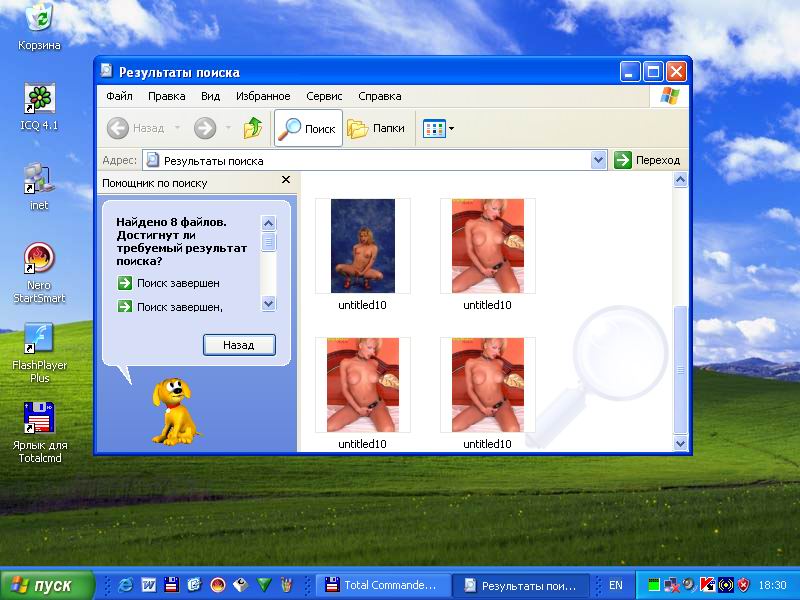
Task: Click the Результаты поиска taskbar button
Action: point(520,585)
